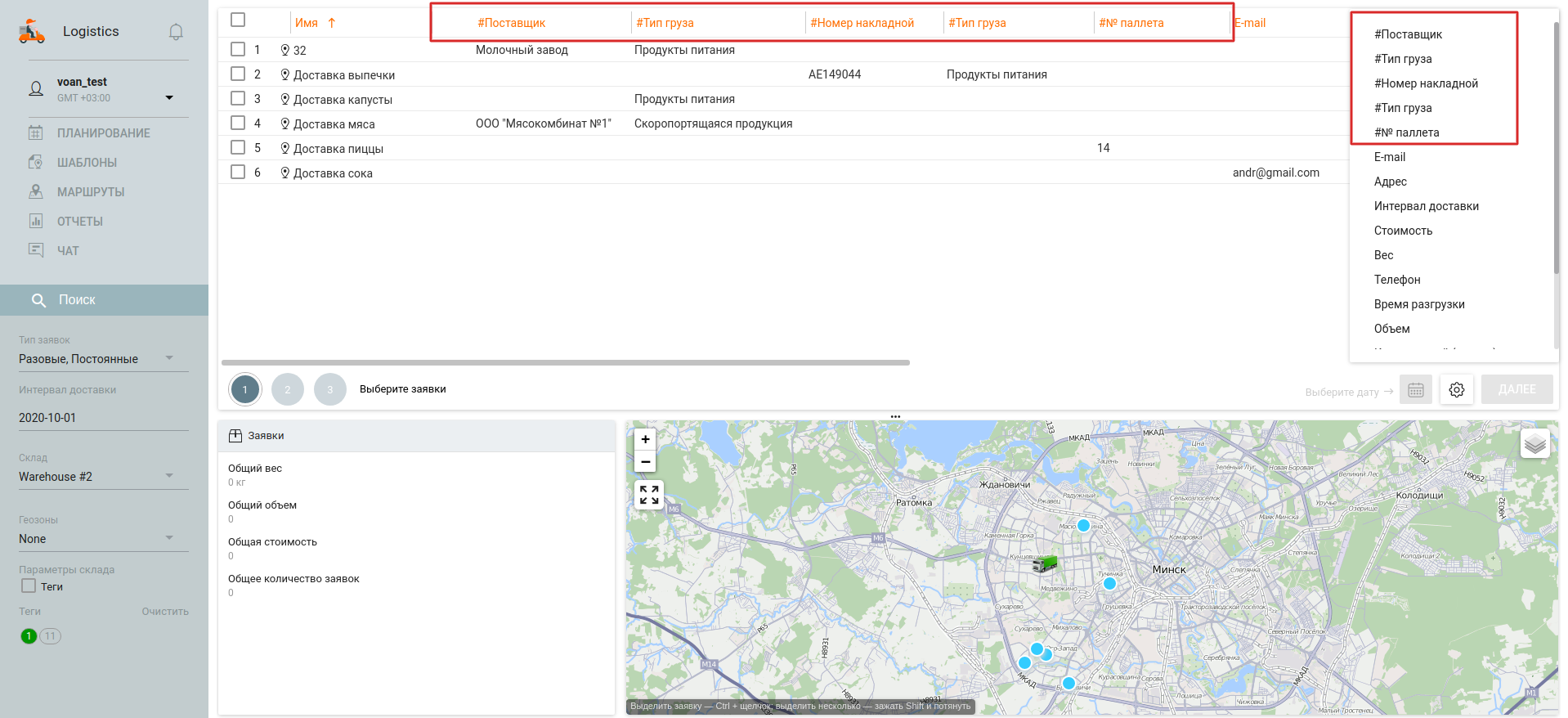1568x718 pixels.
Task: Click the Очистить tags link
Action: [x=165, y=612]
